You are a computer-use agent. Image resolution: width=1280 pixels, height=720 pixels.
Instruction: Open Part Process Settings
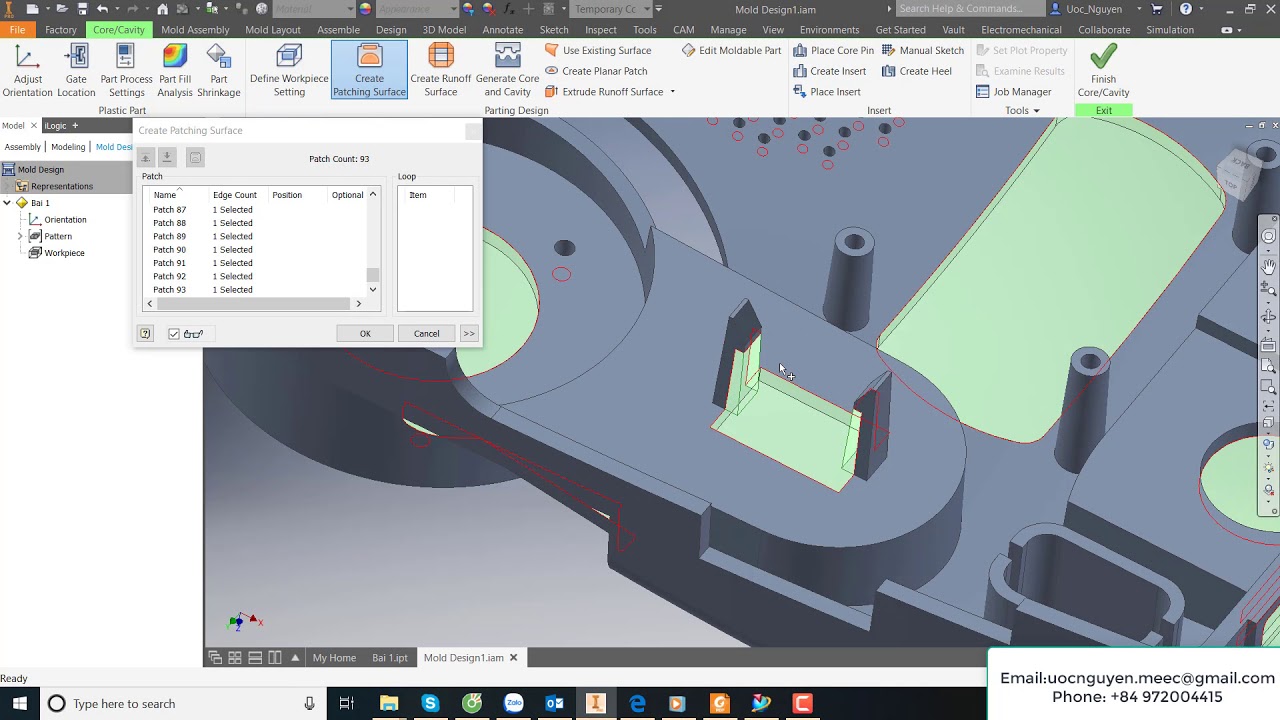[127, 71]
